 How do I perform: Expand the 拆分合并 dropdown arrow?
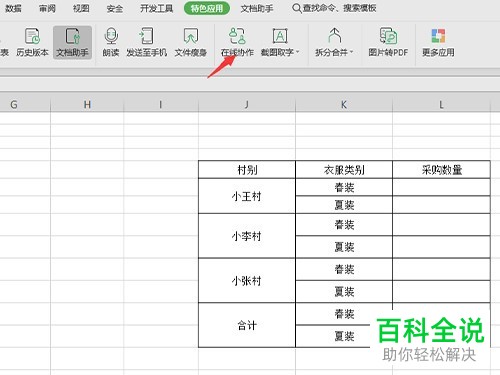[351, 52]
